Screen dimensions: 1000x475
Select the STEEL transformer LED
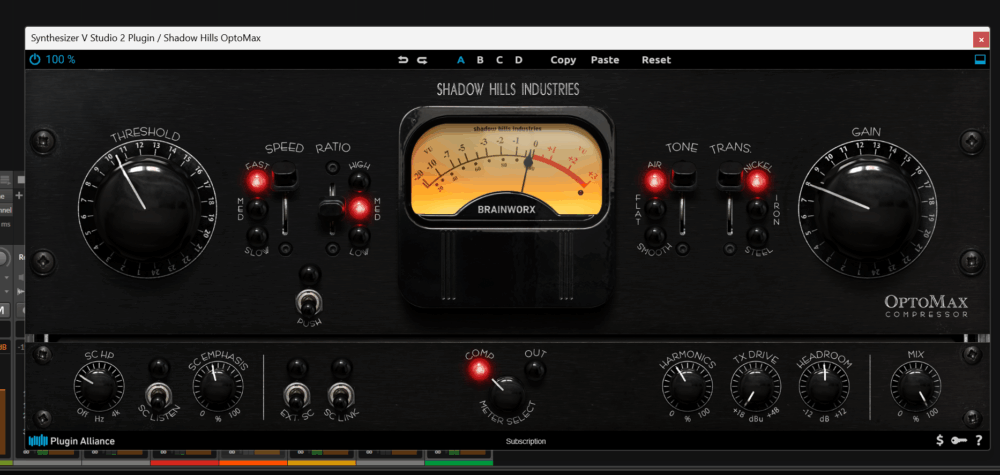(x=757, y=236)
